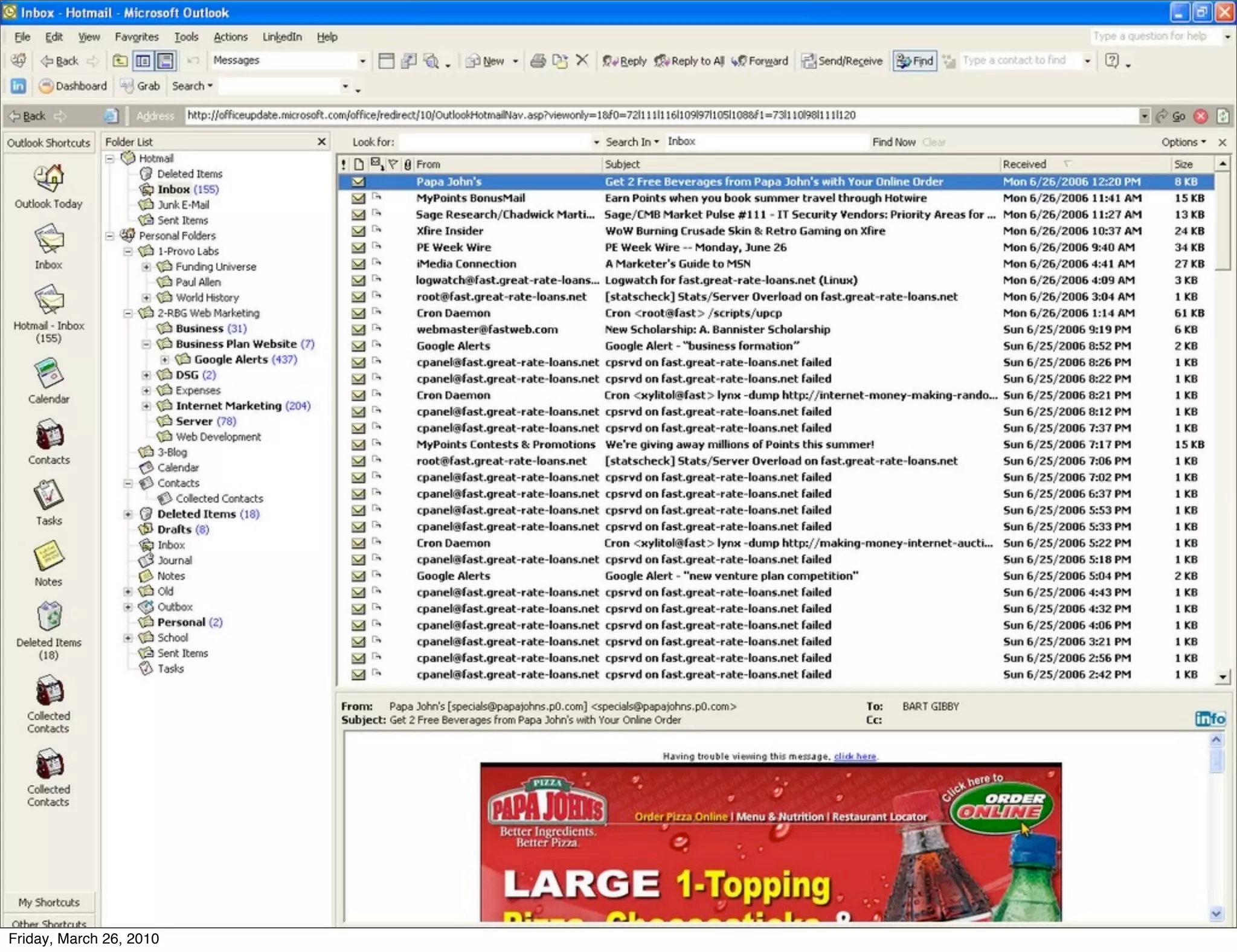Click the LinkedIn toolbar icon

coord(19,86)
